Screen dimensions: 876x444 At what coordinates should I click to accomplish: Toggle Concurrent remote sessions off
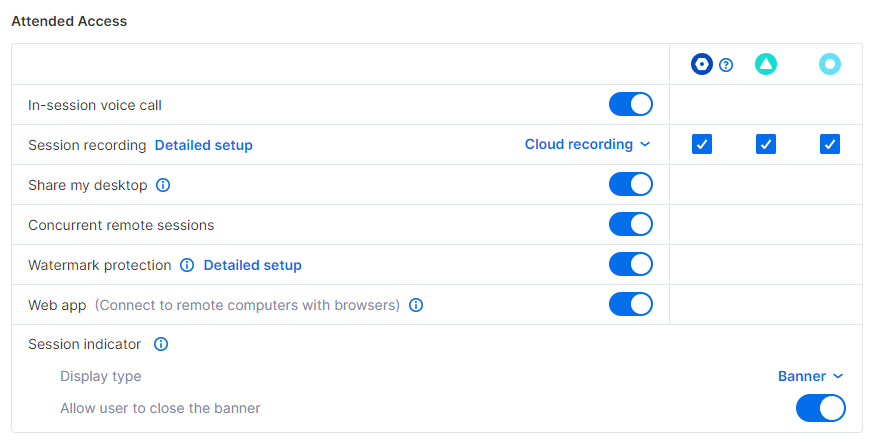click(x=631, y=225)
